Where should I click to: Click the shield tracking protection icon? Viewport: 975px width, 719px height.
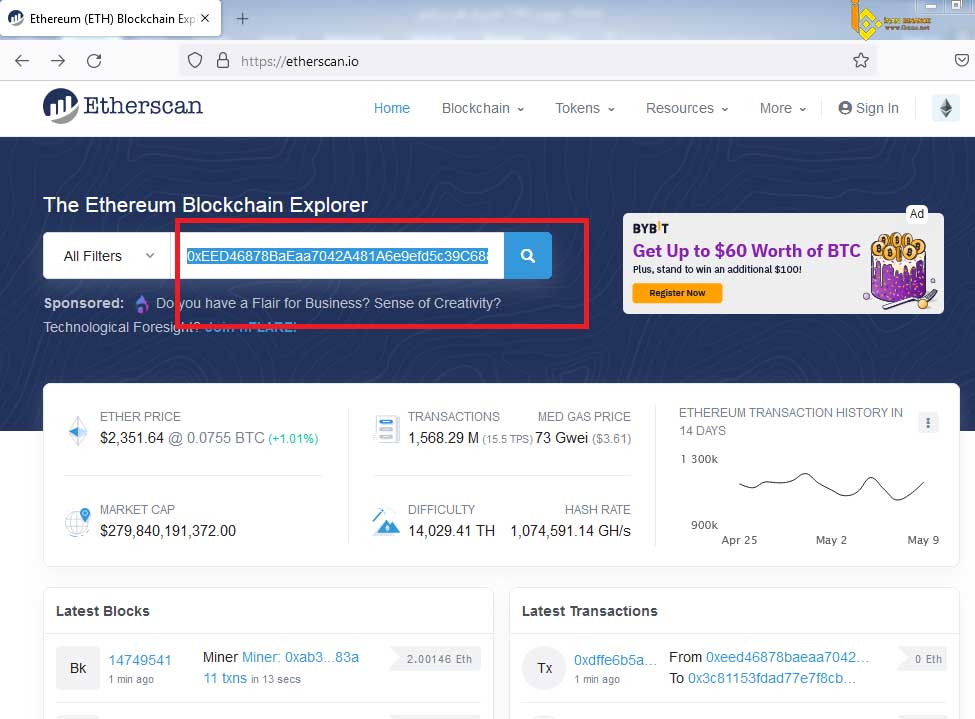(195, 60)
